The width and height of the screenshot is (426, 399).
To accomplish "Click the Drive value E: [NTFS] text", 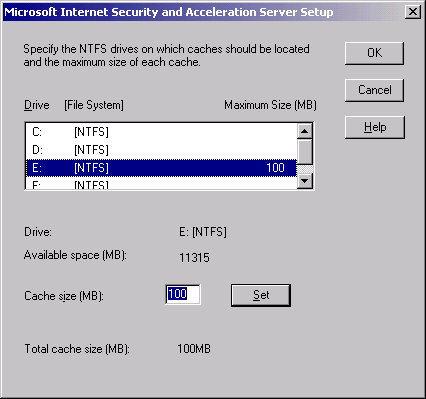I will [203, 232].
